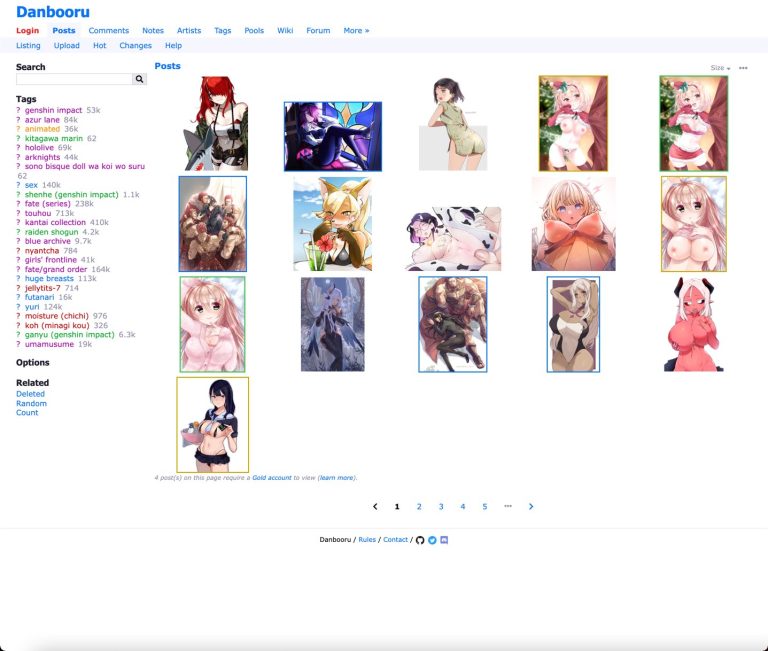
Task: Click the azur lane tag link
Action: [x=42, y=120]
